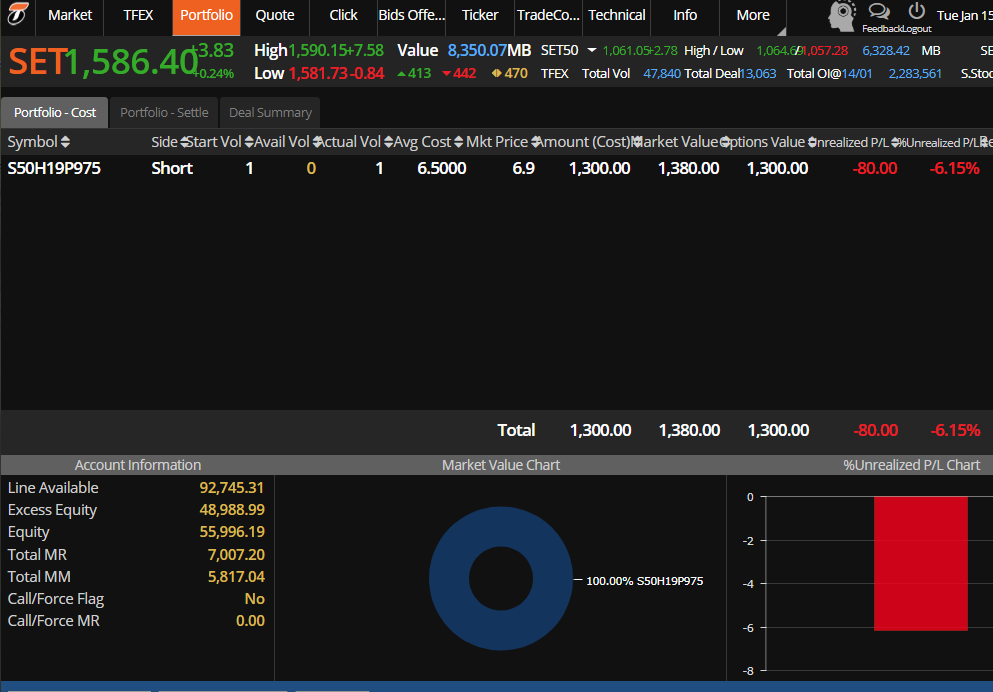Expand the corner triangle beside More

click(x=781, y=31)
